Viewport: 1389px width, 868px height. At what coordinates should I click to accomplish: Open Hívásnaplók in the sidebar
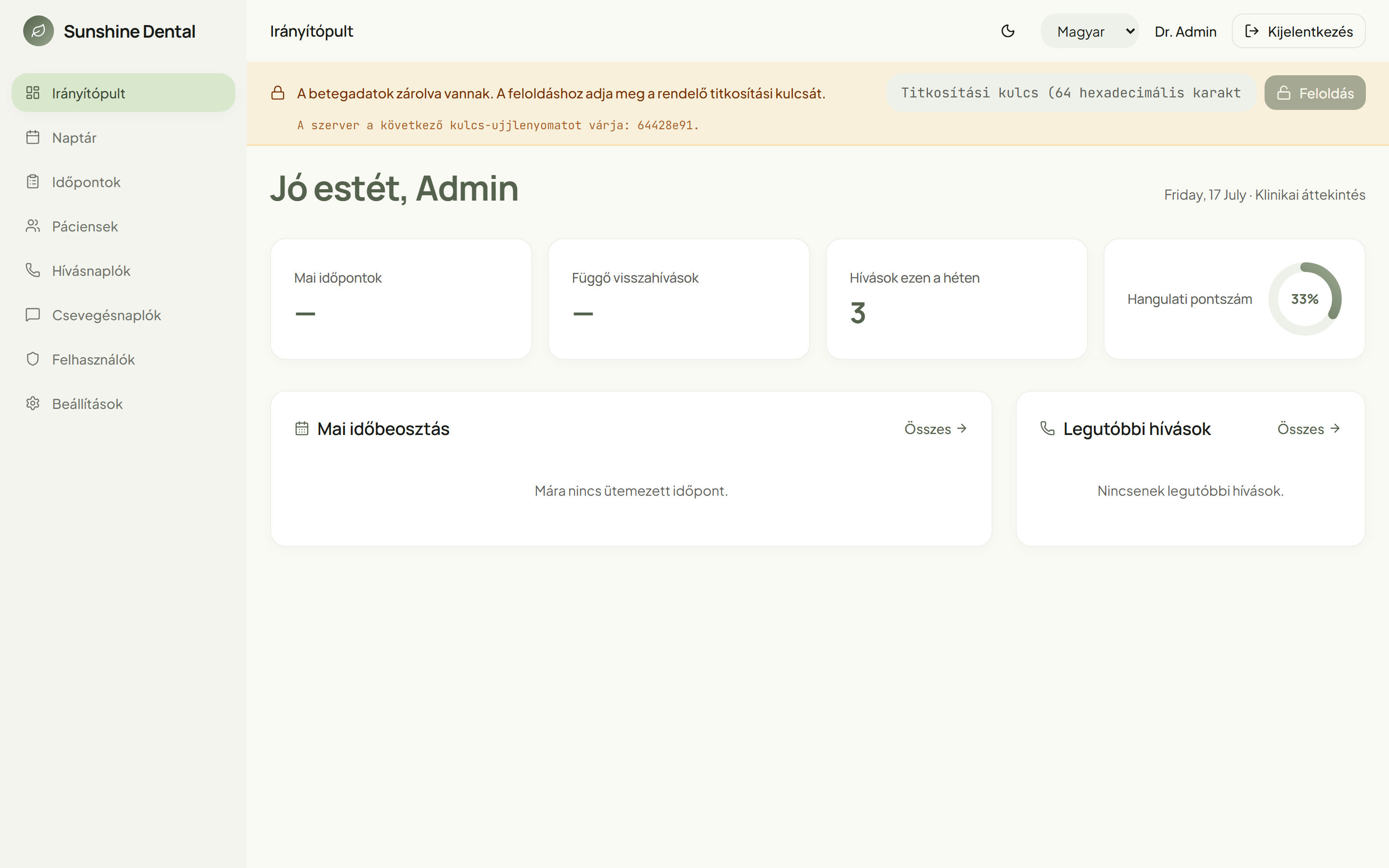tap(123, 270)
